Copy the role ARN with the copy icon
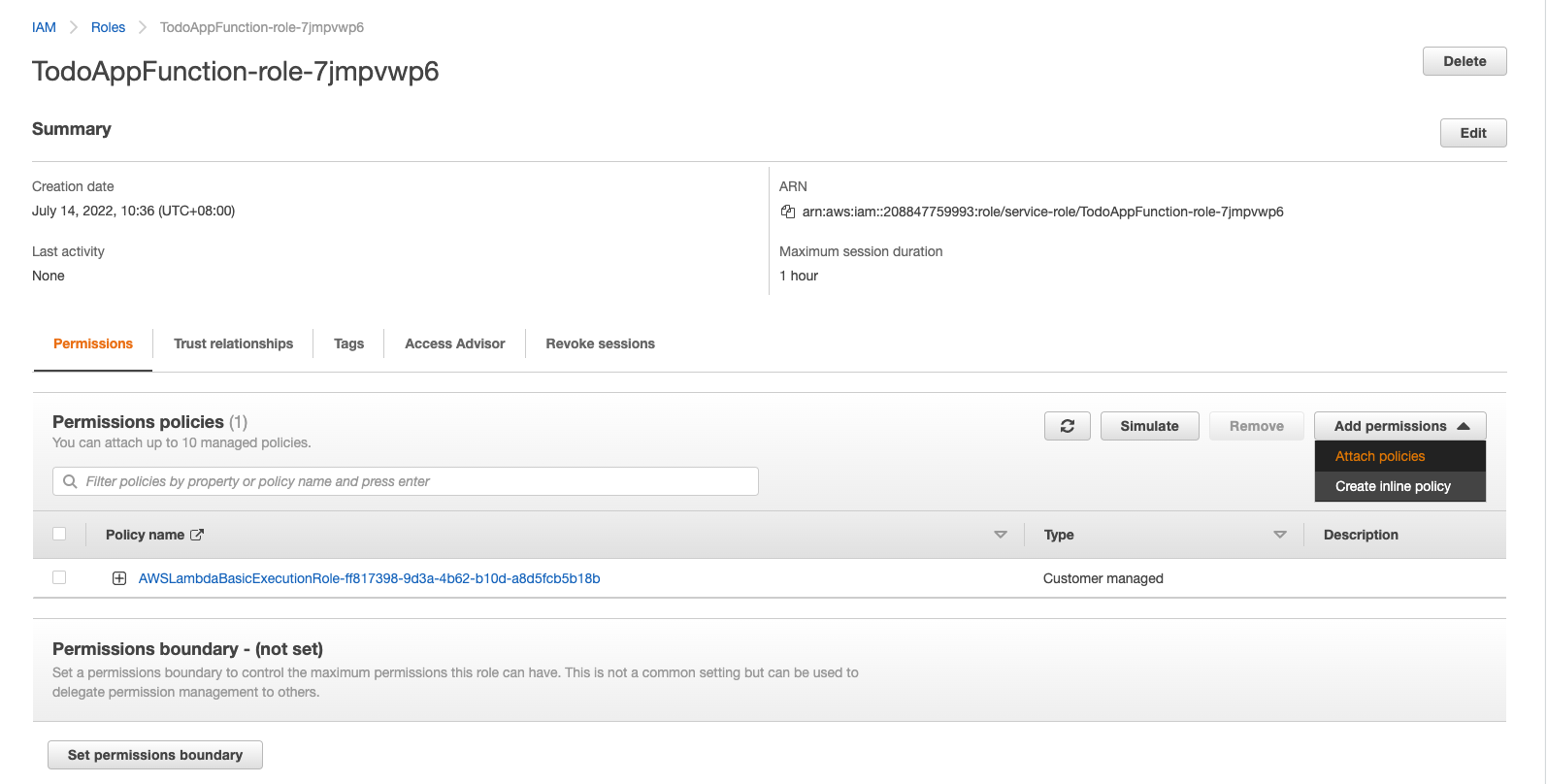This screenshot has height=784, width=1547. pos(788,212)
